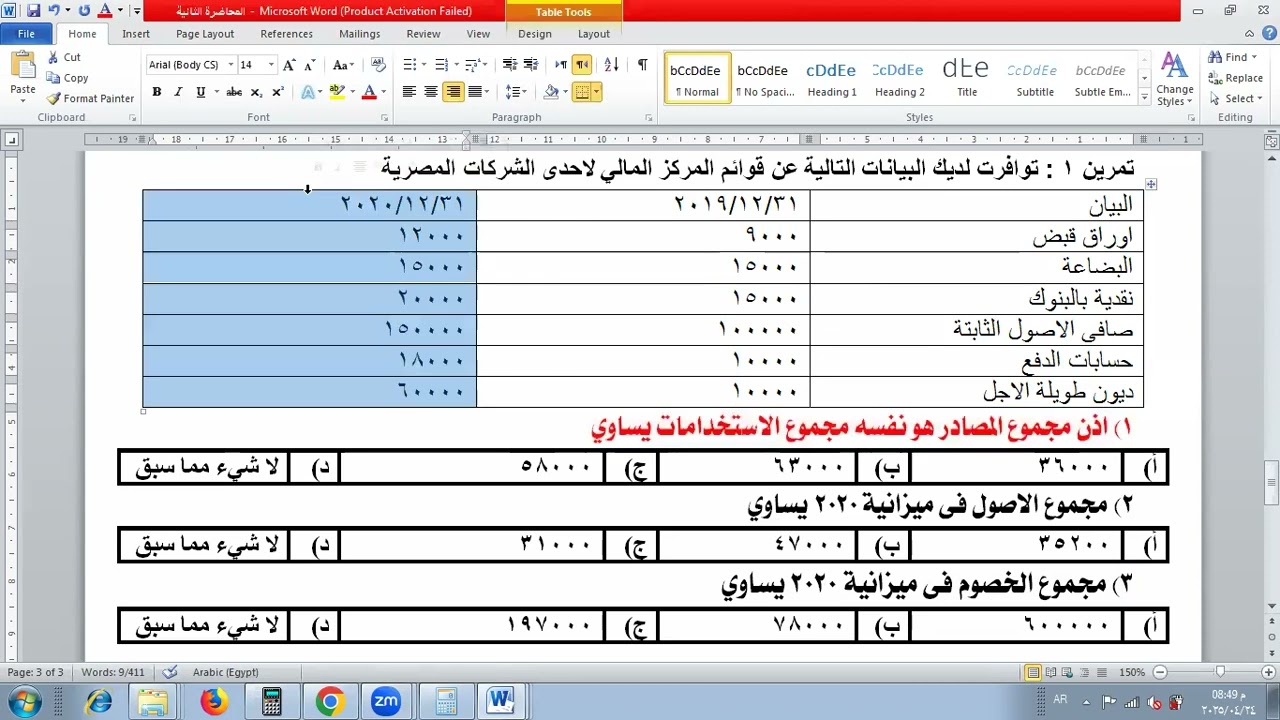
Task: Open the Change Case dropdown
Action: coord(343,65)
